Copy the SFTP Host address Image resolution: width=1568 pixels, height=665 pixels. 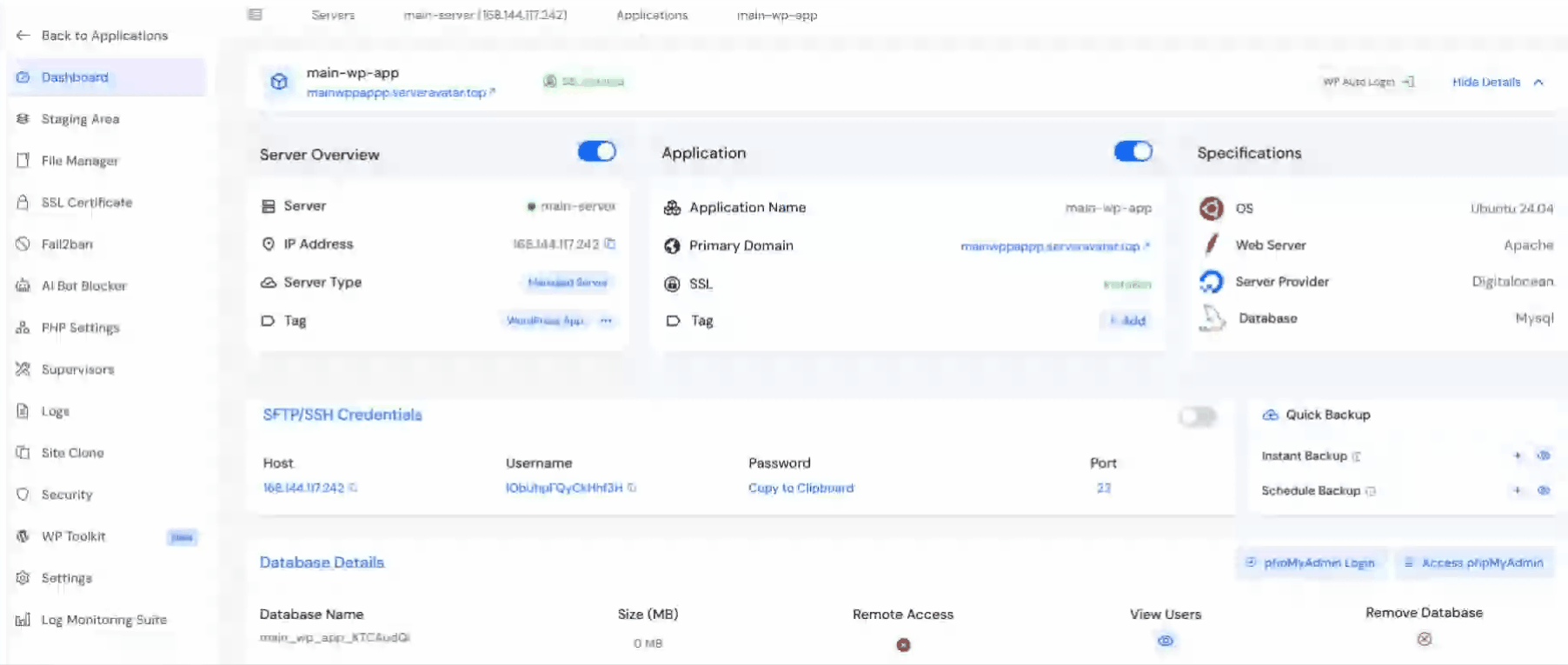[x=353, y=488]
